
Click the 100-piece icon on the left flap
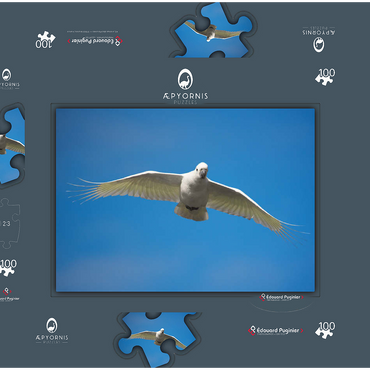(x=8, y=268)
